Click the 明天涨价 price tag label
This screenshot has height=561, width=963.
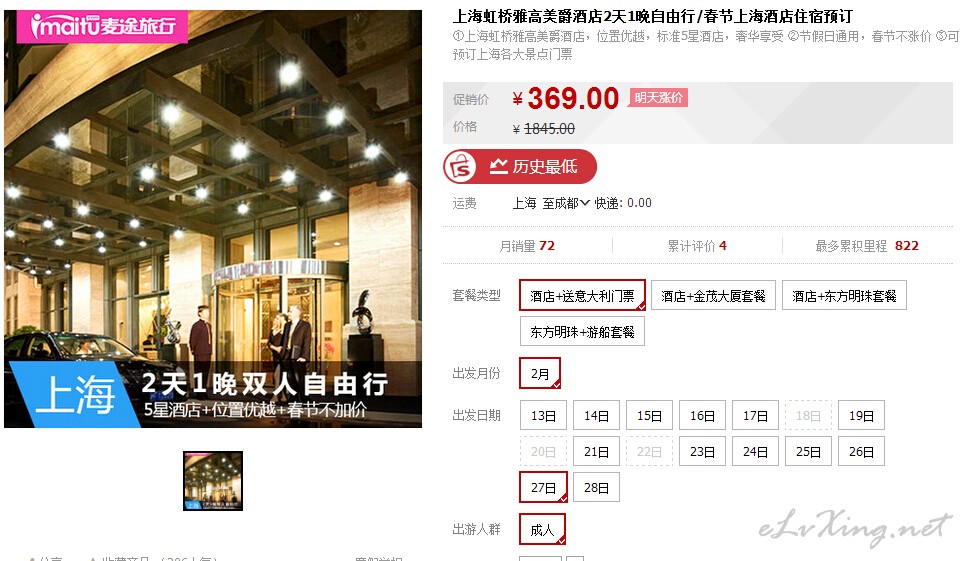pyautogui.click(x=658, y=98)
